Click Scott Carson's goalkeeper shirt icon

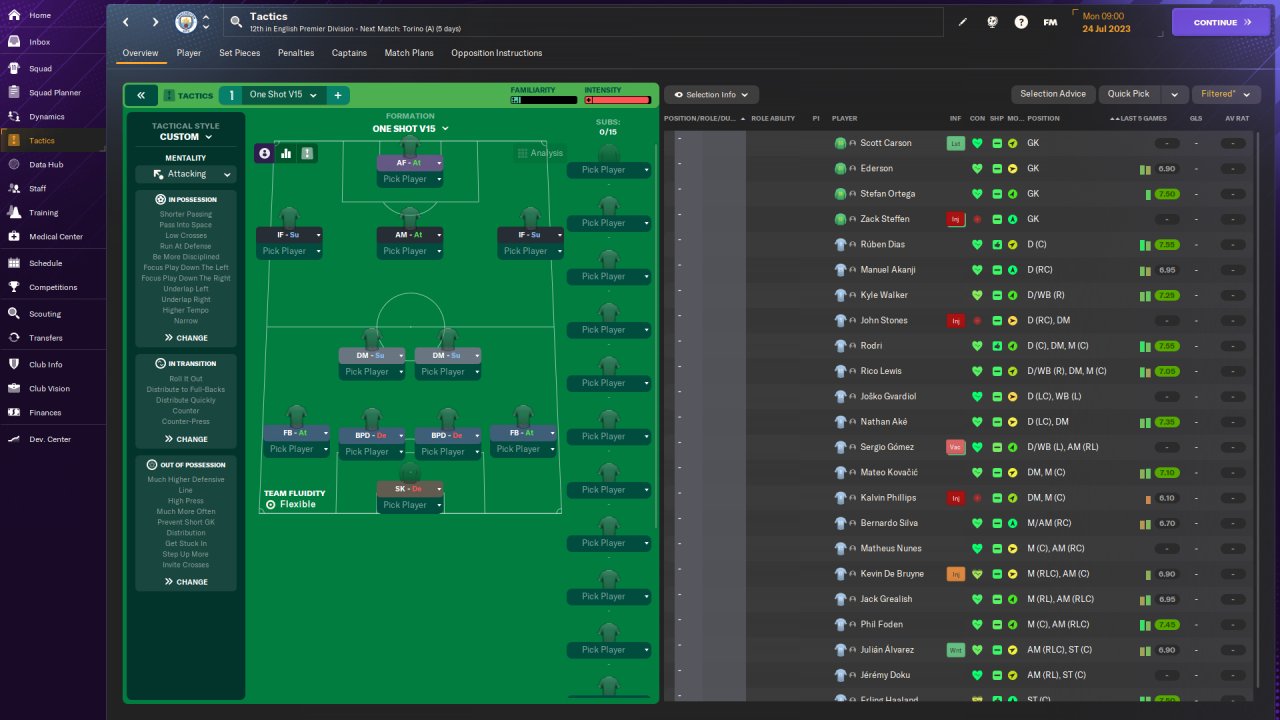pyautogui.click(x=841, y=143)
